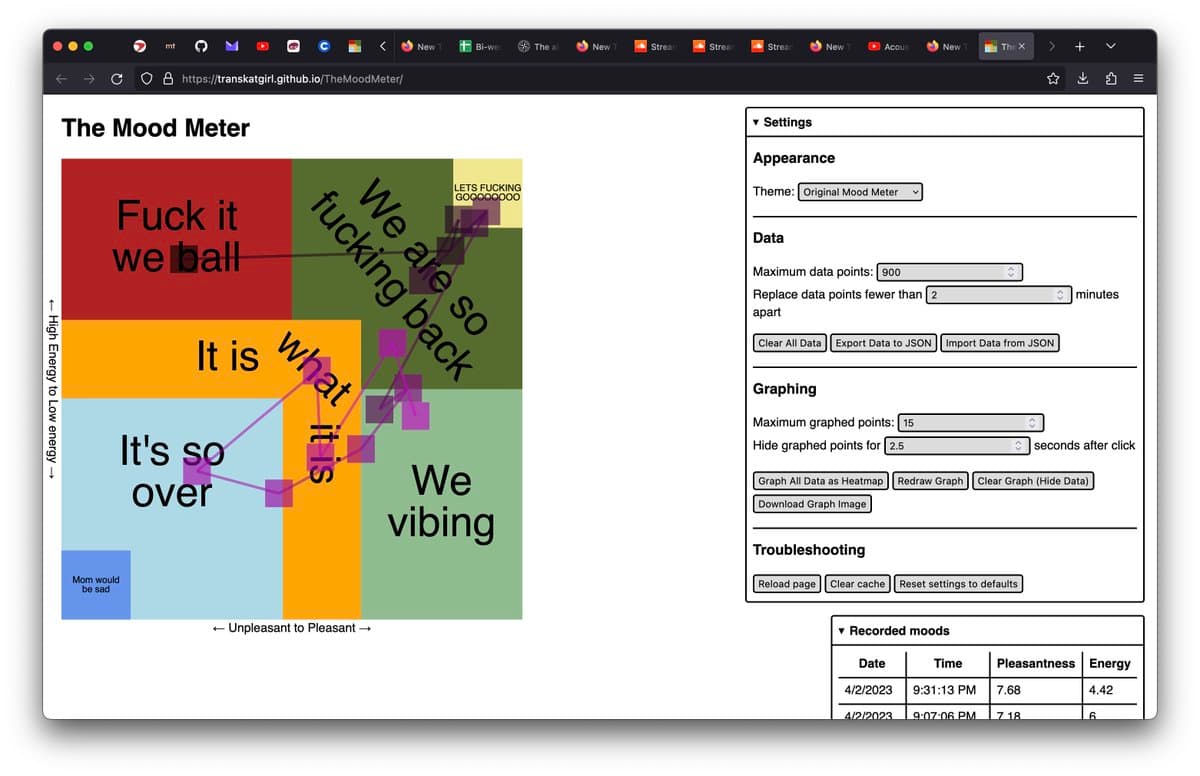This screenshot has width=1200, height=776.
Task: Bookmark this page with the star icon
Action: pyautogui.click(x=1053, y=78)
